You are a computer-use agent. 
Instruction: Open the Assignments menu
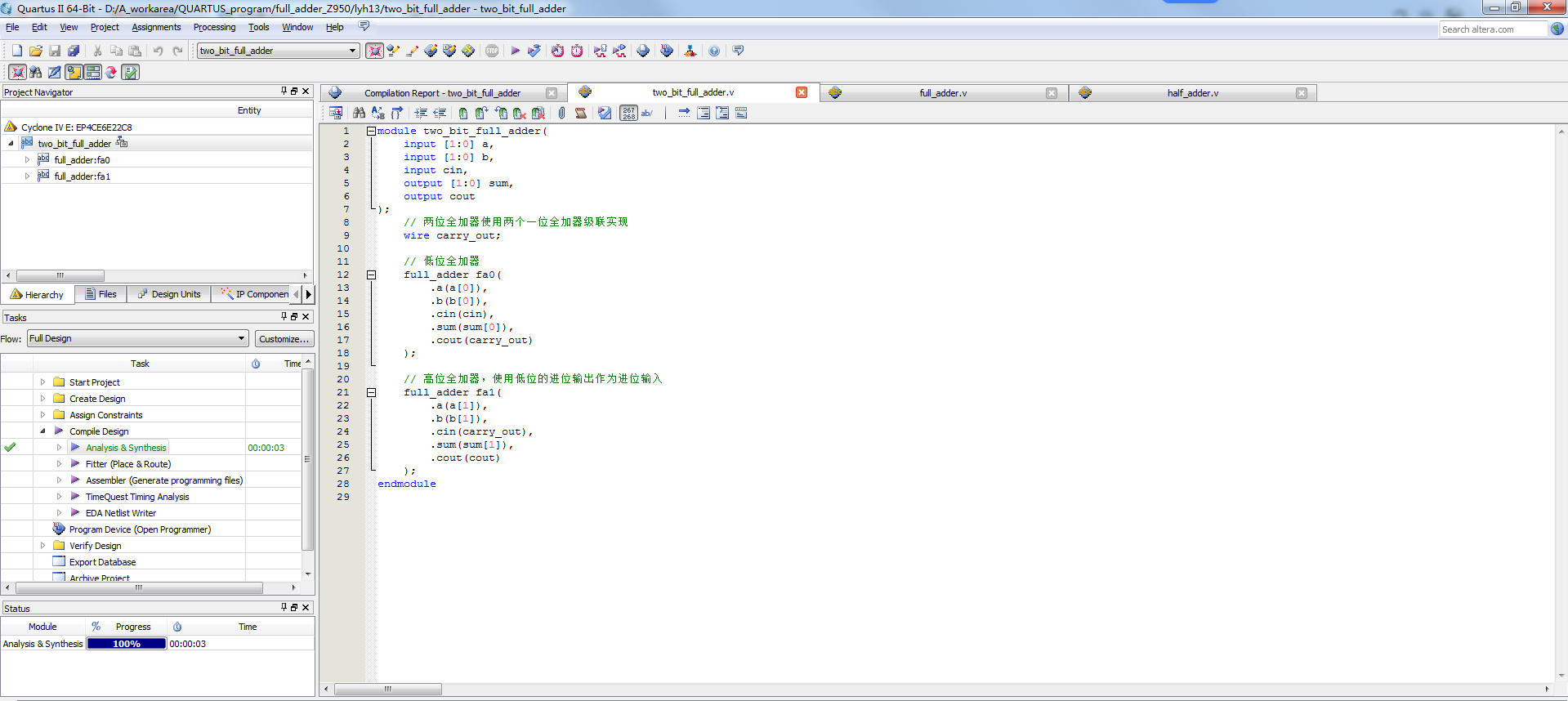pos(156,27)
